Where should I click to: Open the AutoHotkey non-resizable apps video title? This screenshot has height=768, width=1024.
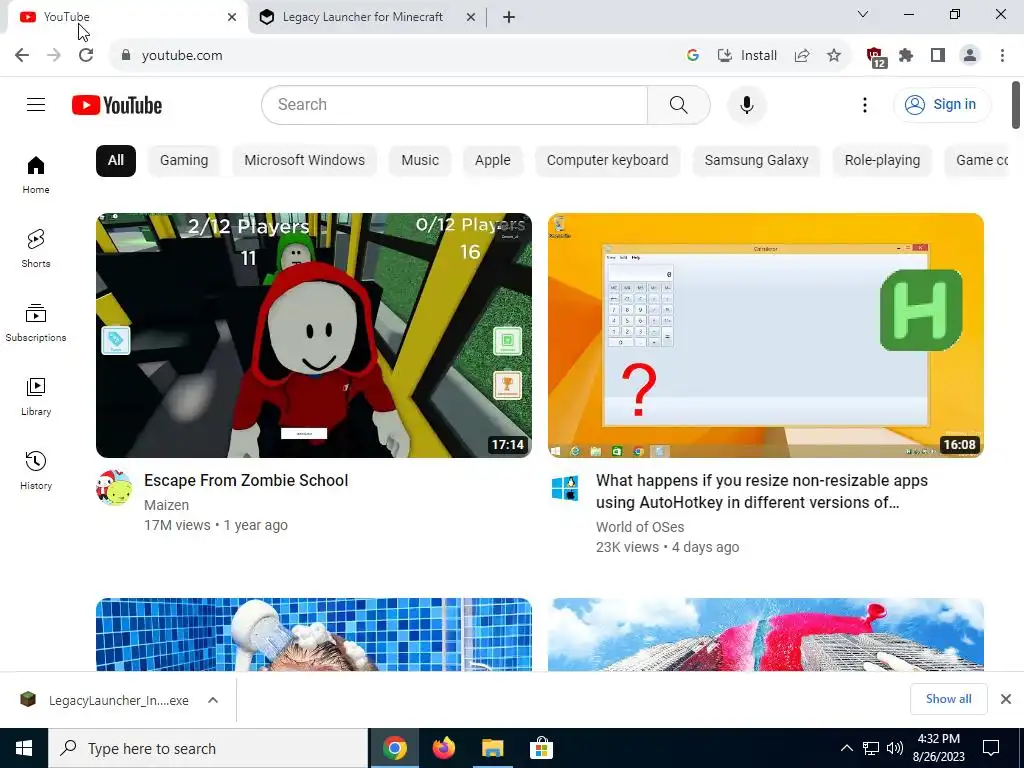click(761, 491)
